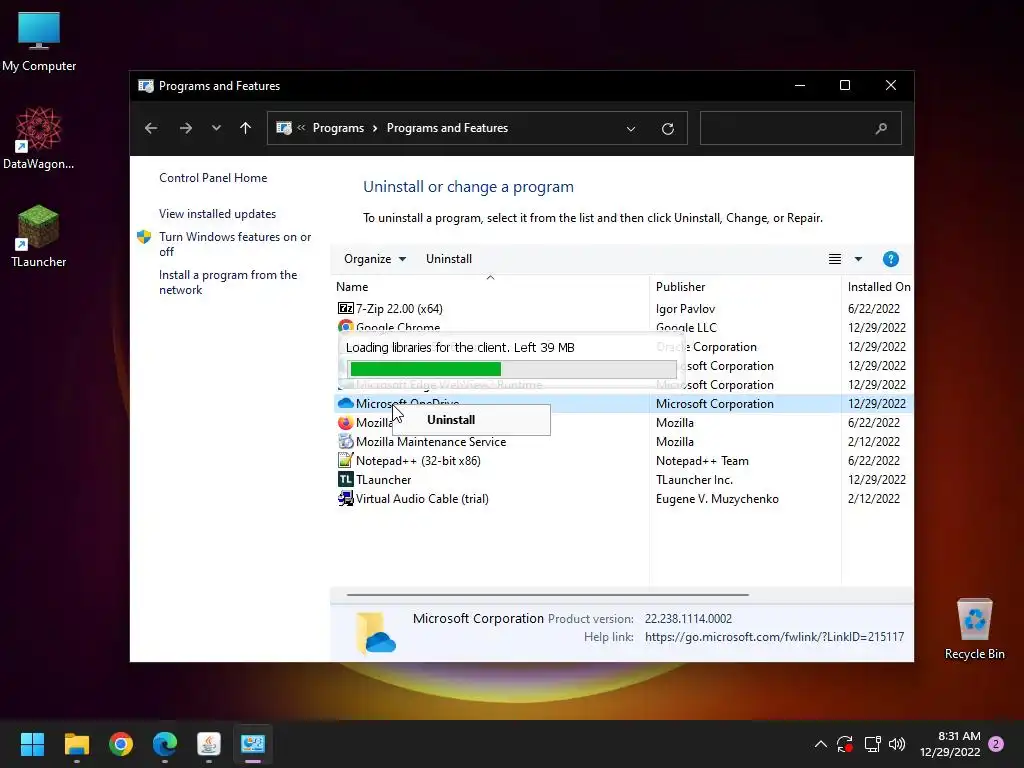Image resolution: width=1024 pixels, height=768 pixels.
Task: Click publisher Google LLC cell
Action: (686, 327)
